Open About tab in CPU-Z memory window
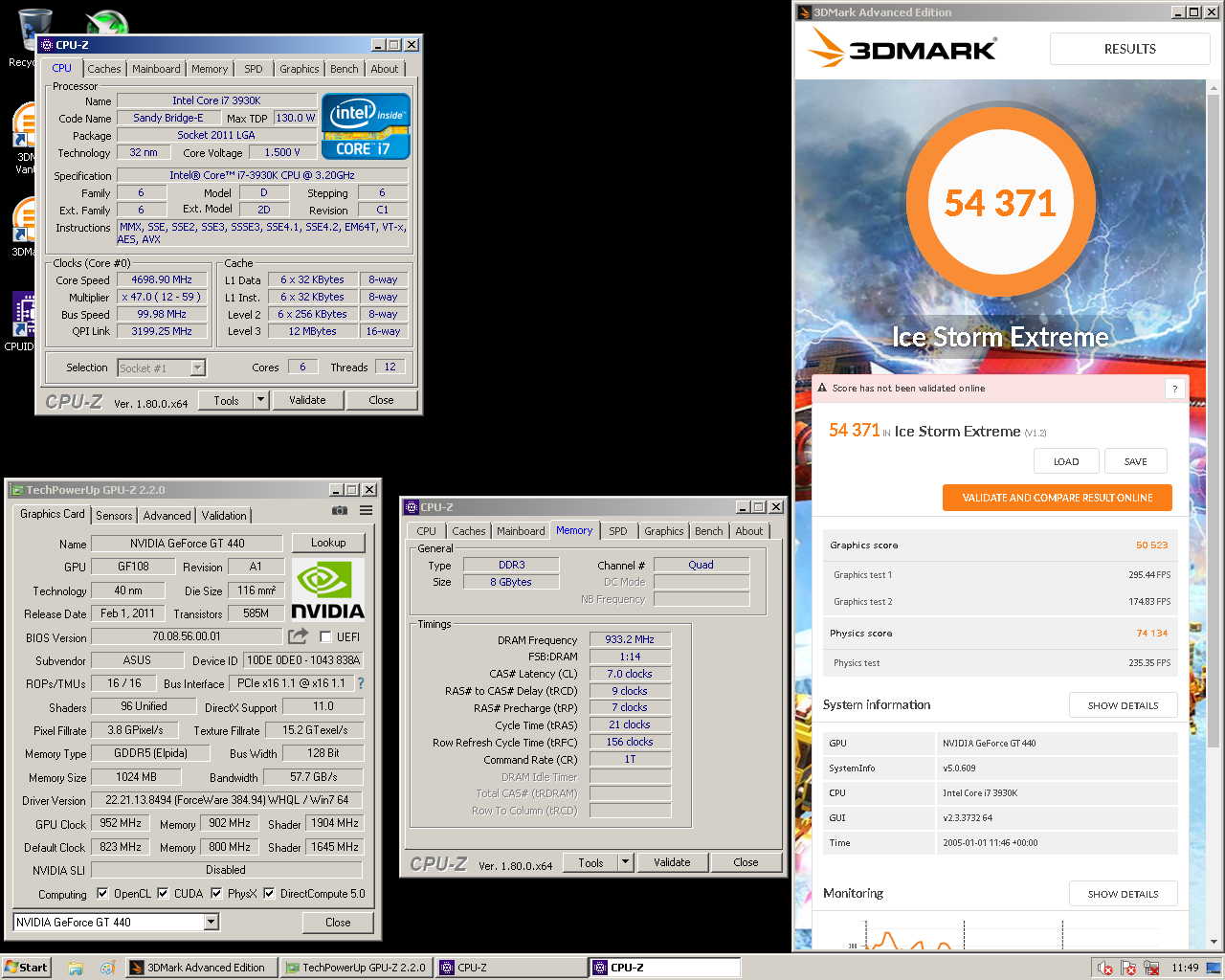 (x=749, y=531)
